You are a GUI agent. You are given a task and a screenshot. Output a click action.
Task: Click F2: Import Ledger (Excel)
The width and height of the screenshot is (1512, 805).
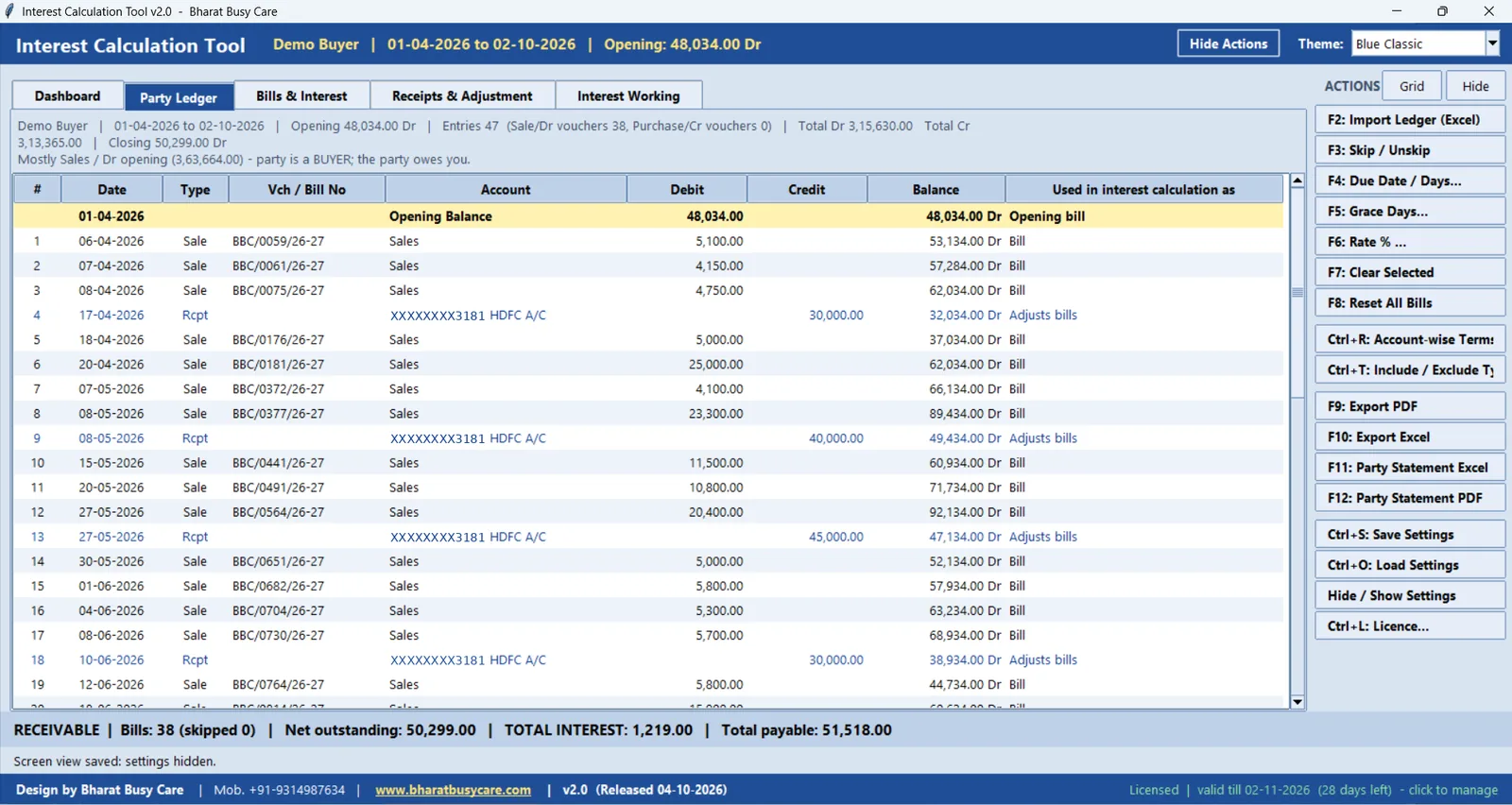tap(1410, 120)
